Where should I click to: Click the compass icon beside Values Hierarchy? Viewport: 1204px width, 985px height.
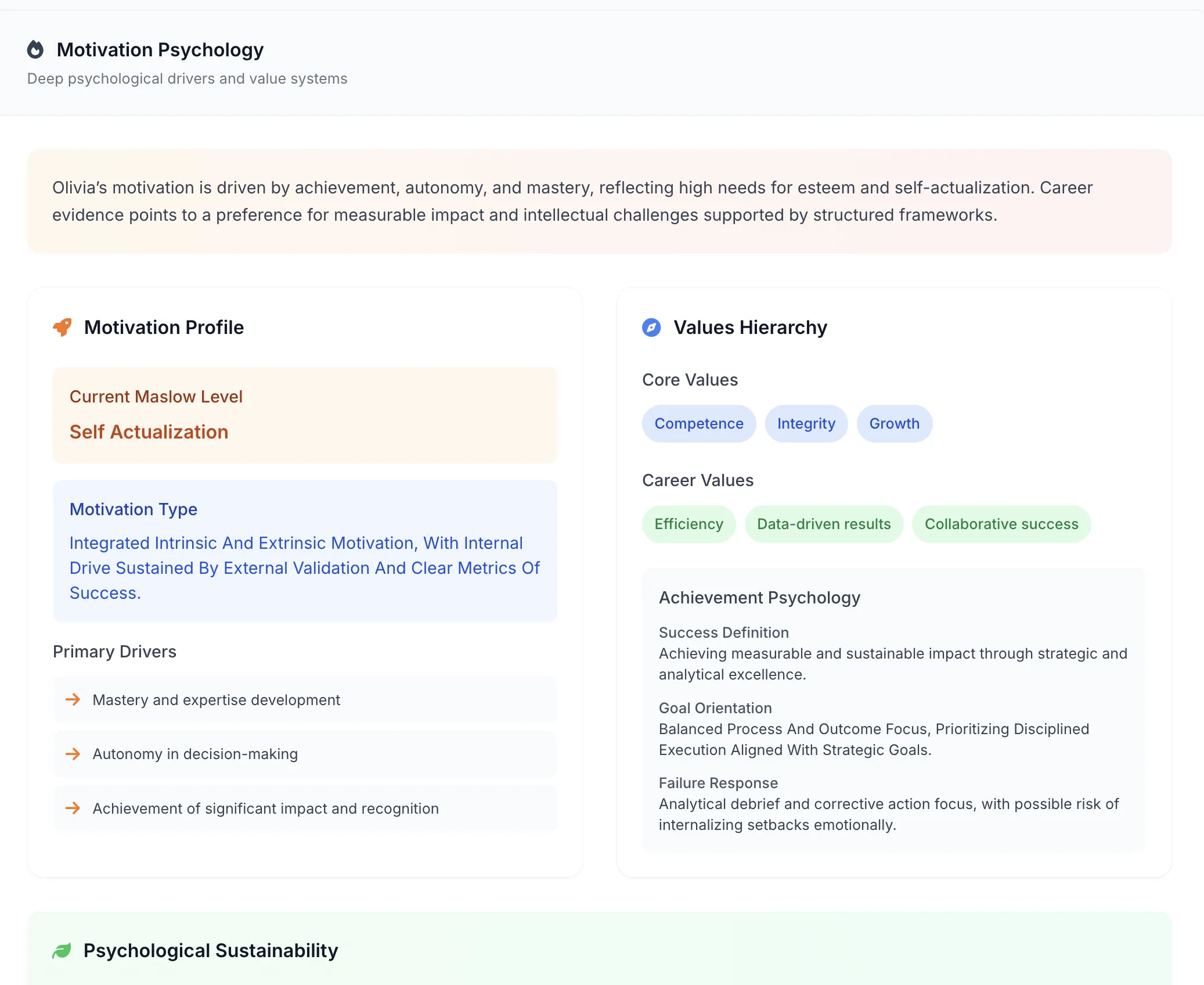pyautogui.click(x=651, y=328)
